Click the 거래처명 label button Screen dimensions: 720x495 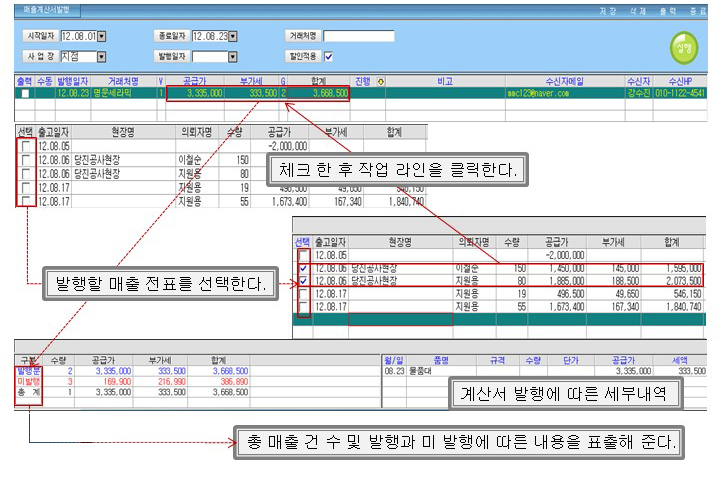303,36
